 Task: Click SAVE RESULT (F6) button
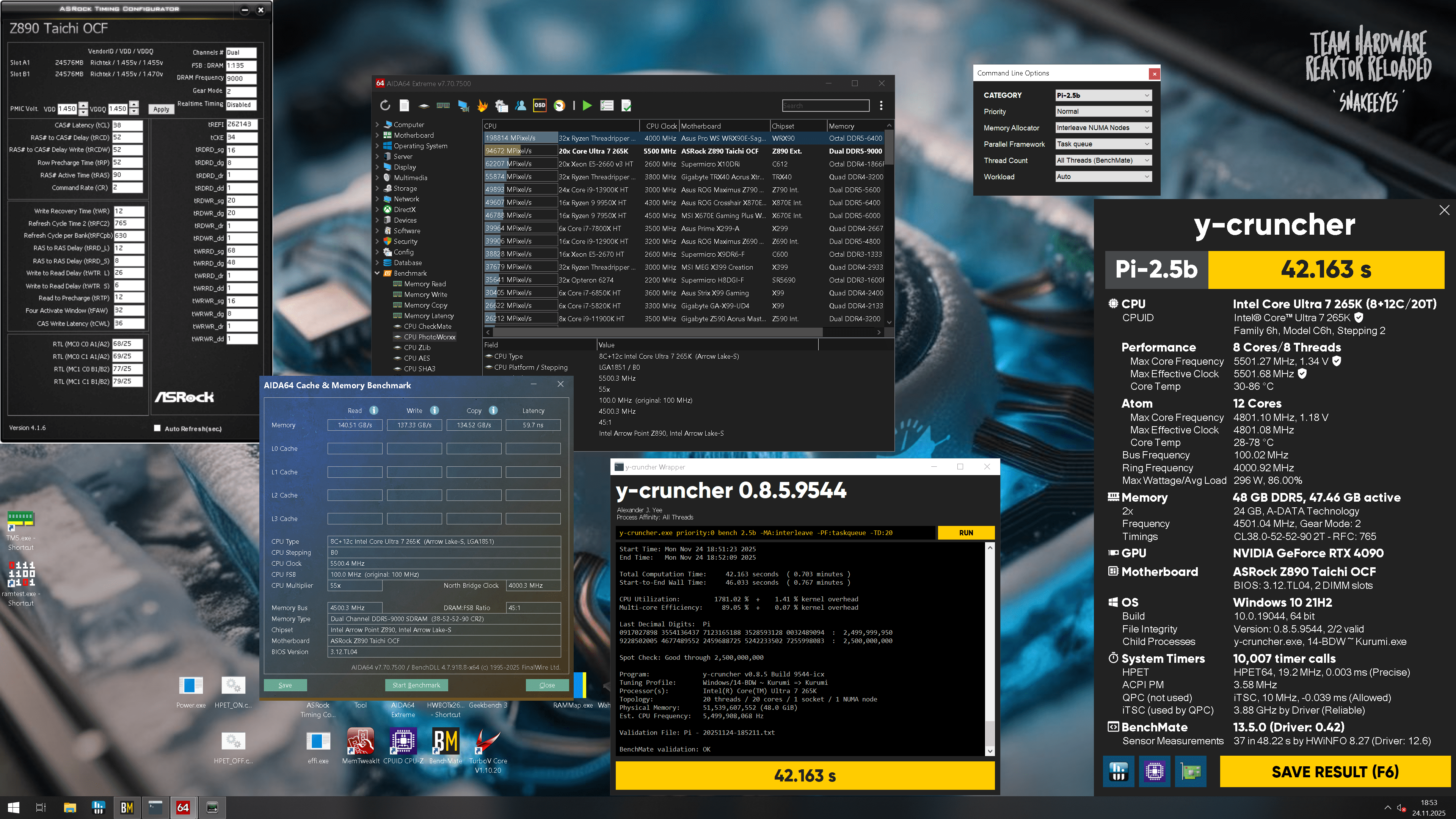pos(1335,772)
